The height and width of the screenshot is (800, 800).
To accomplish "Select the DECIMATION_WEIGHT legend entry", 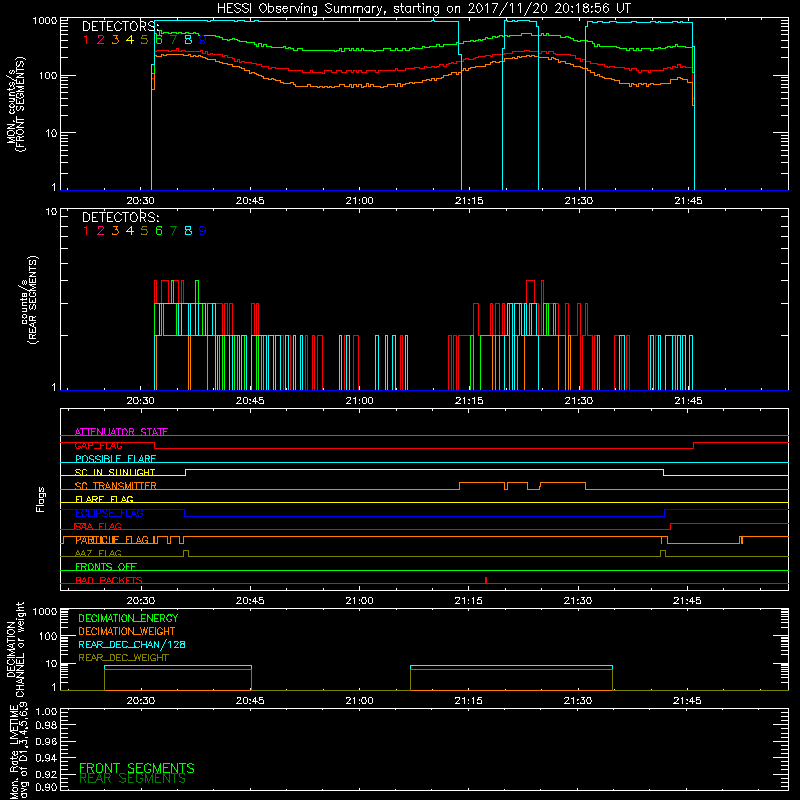I will (127, 631).
